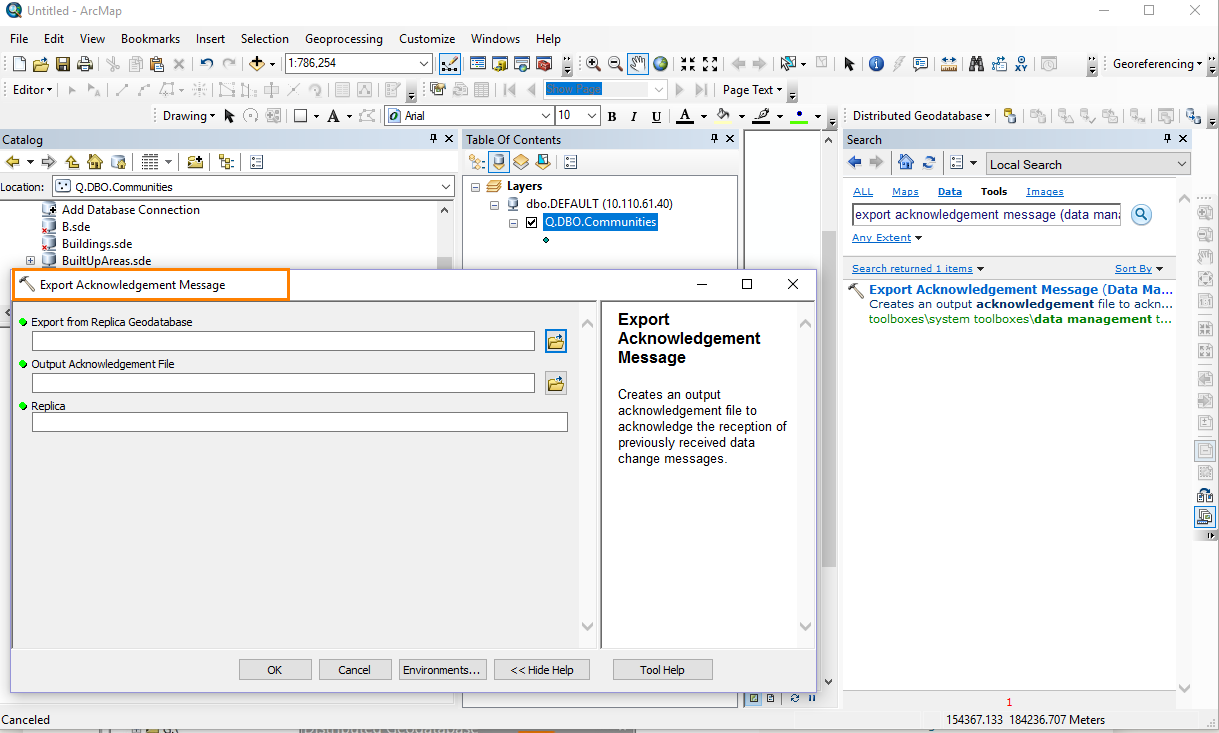This screenshot has height=733, width=1219.
Task: Open the Georeferencing dropdown
Action: click(x=1158, y=64)
